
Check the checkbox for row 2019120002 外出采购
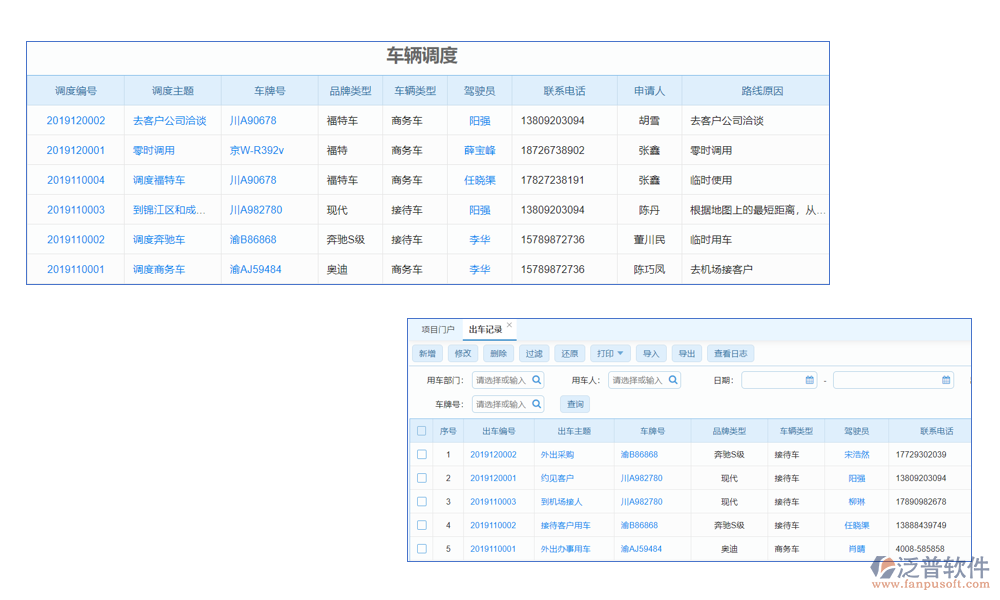point(422,454)
